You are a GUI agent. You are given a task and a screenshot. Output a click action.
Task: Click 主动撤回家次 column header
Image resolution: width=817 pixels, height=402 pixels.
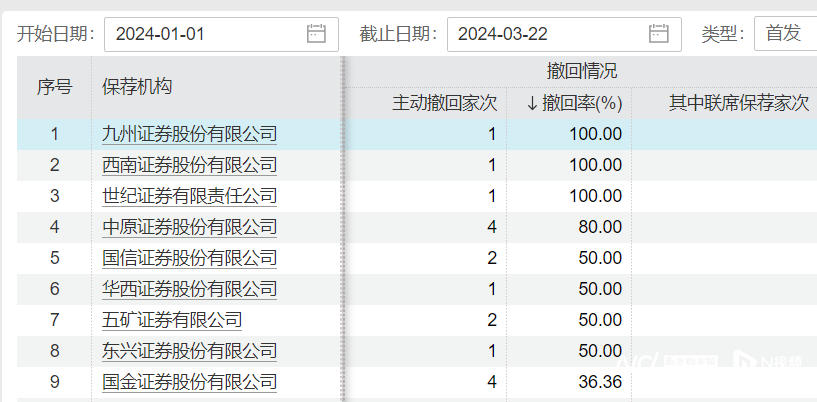click(x=445, y=104)
